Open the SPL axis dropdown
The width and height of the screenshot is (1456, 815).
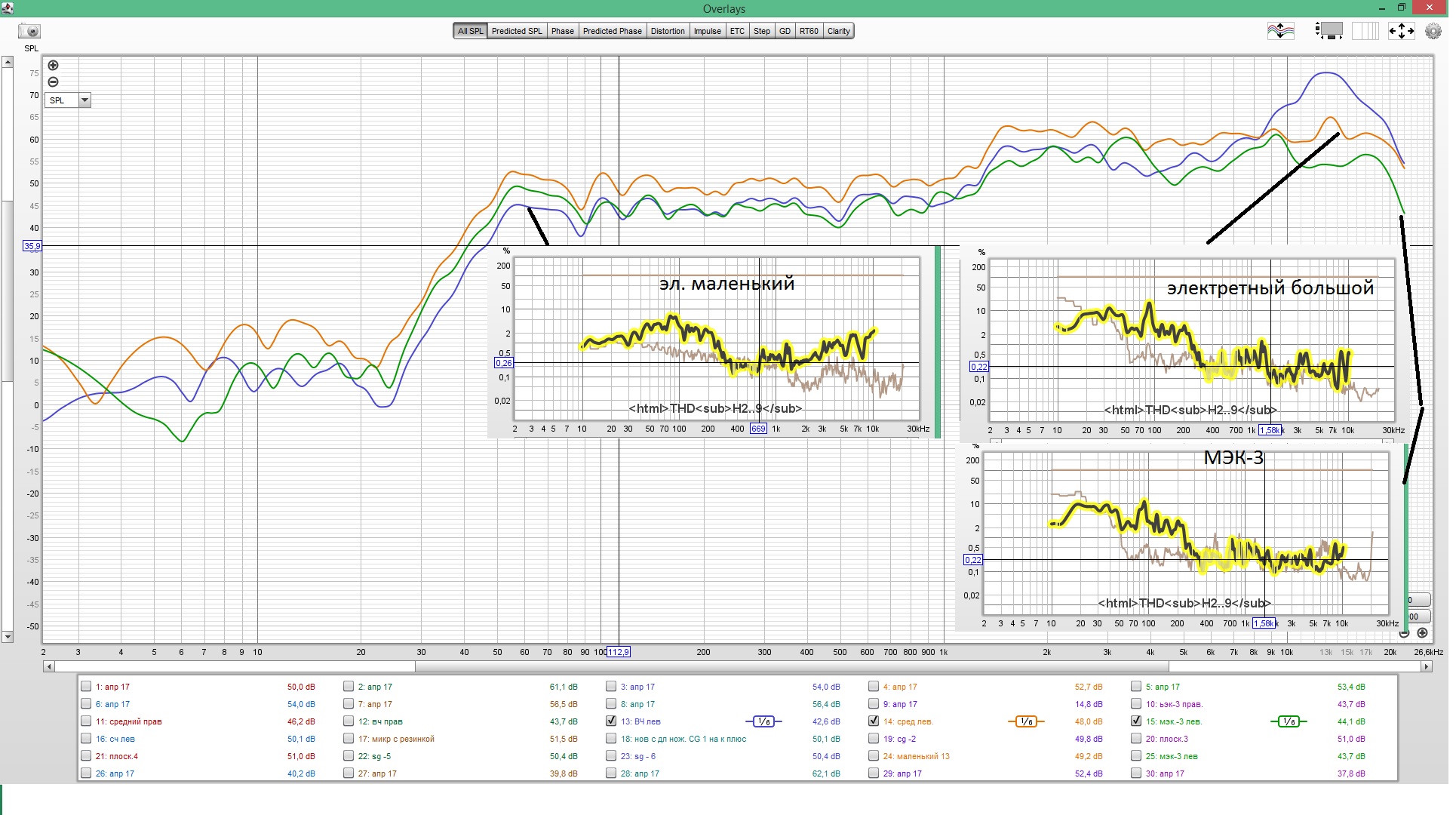tap(84, 100)
